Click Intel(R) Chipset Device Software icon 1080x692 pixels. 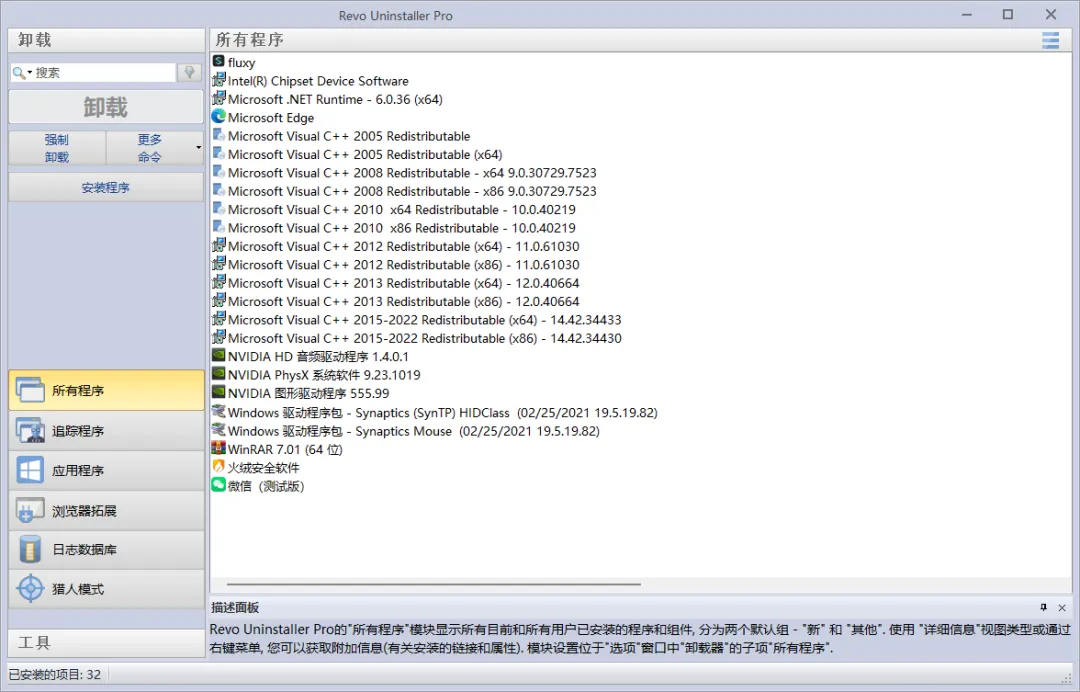[218, 80]
